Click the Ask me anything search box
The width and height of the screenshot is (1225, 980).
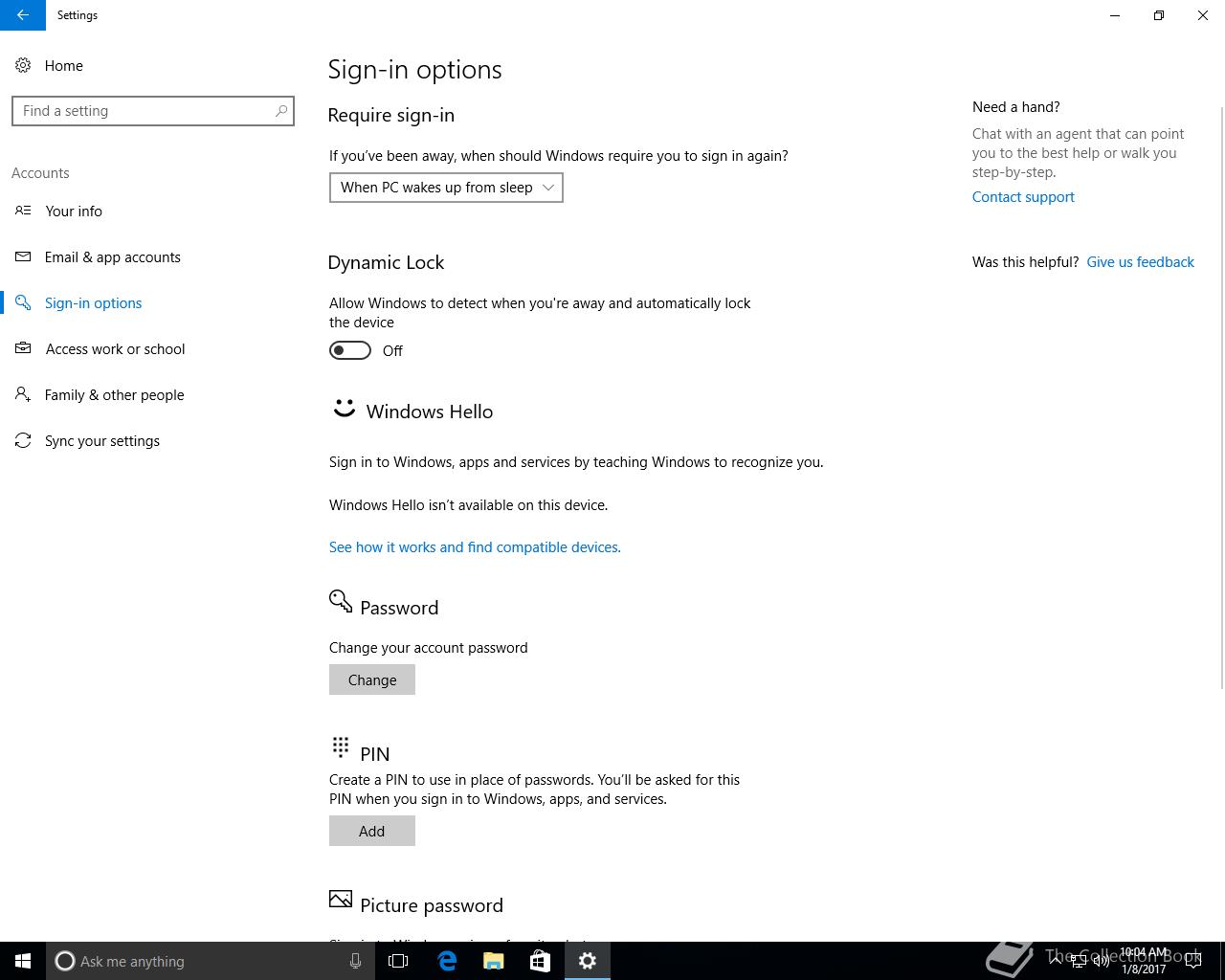click(211, 961)
